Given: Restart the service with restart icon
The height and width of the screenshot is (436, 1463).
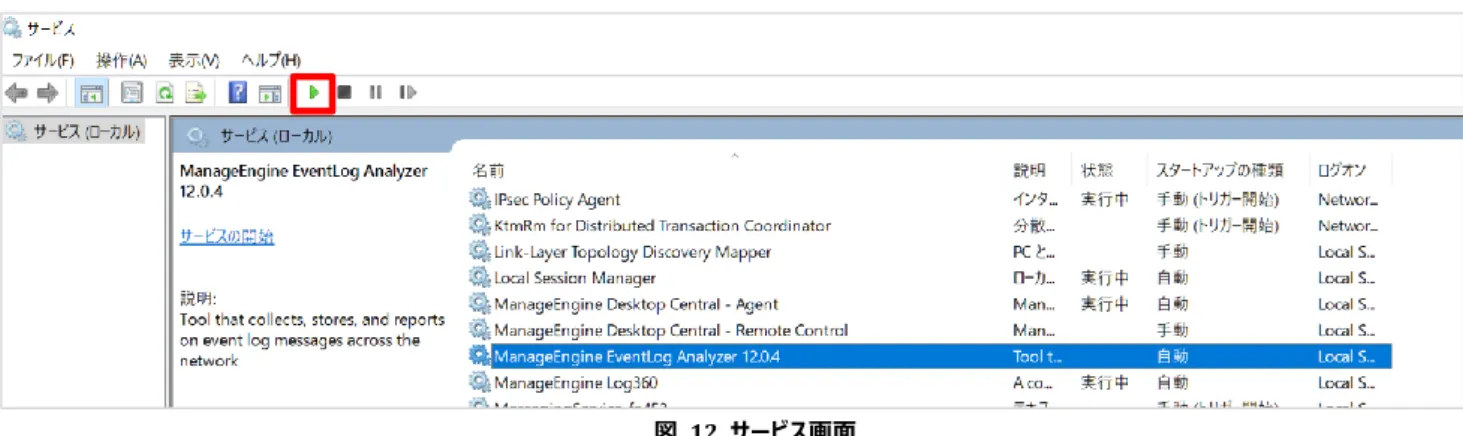Looking at the screenshot, I should pyautogui.click(x=407, y=93).
